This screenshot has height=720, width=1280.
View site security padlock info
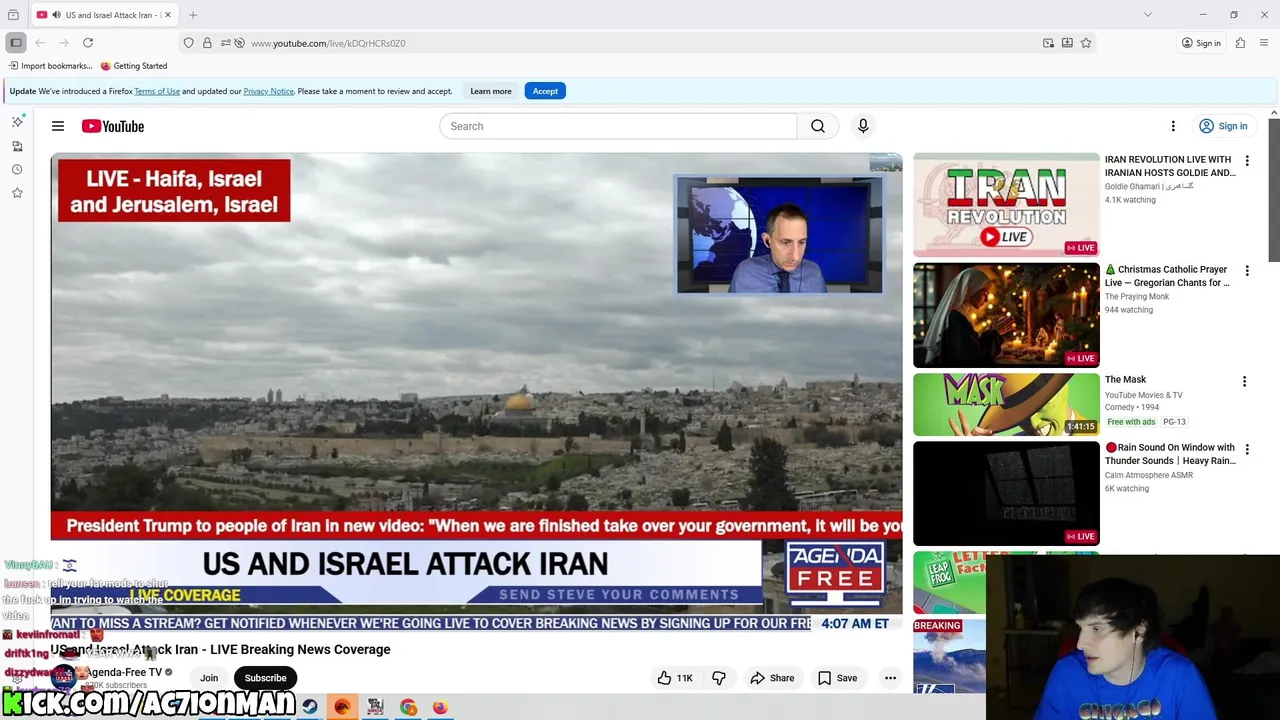[x=207, y=43]
